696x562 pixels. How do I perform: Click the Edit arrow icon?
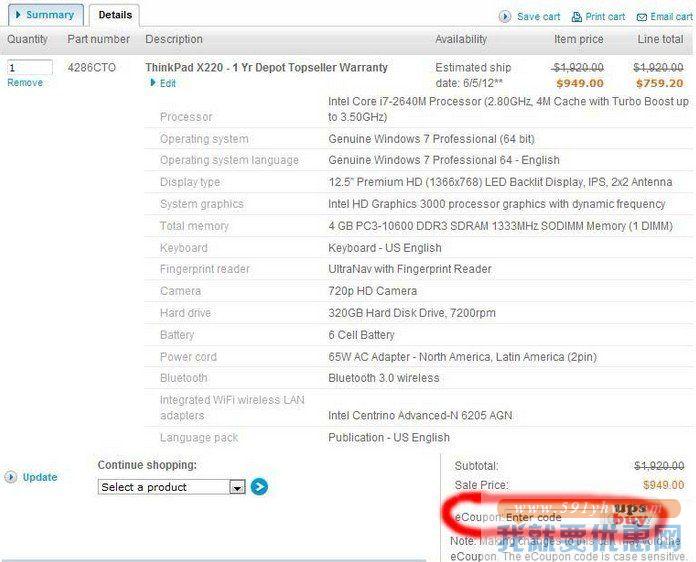click(x=153, y=83)
